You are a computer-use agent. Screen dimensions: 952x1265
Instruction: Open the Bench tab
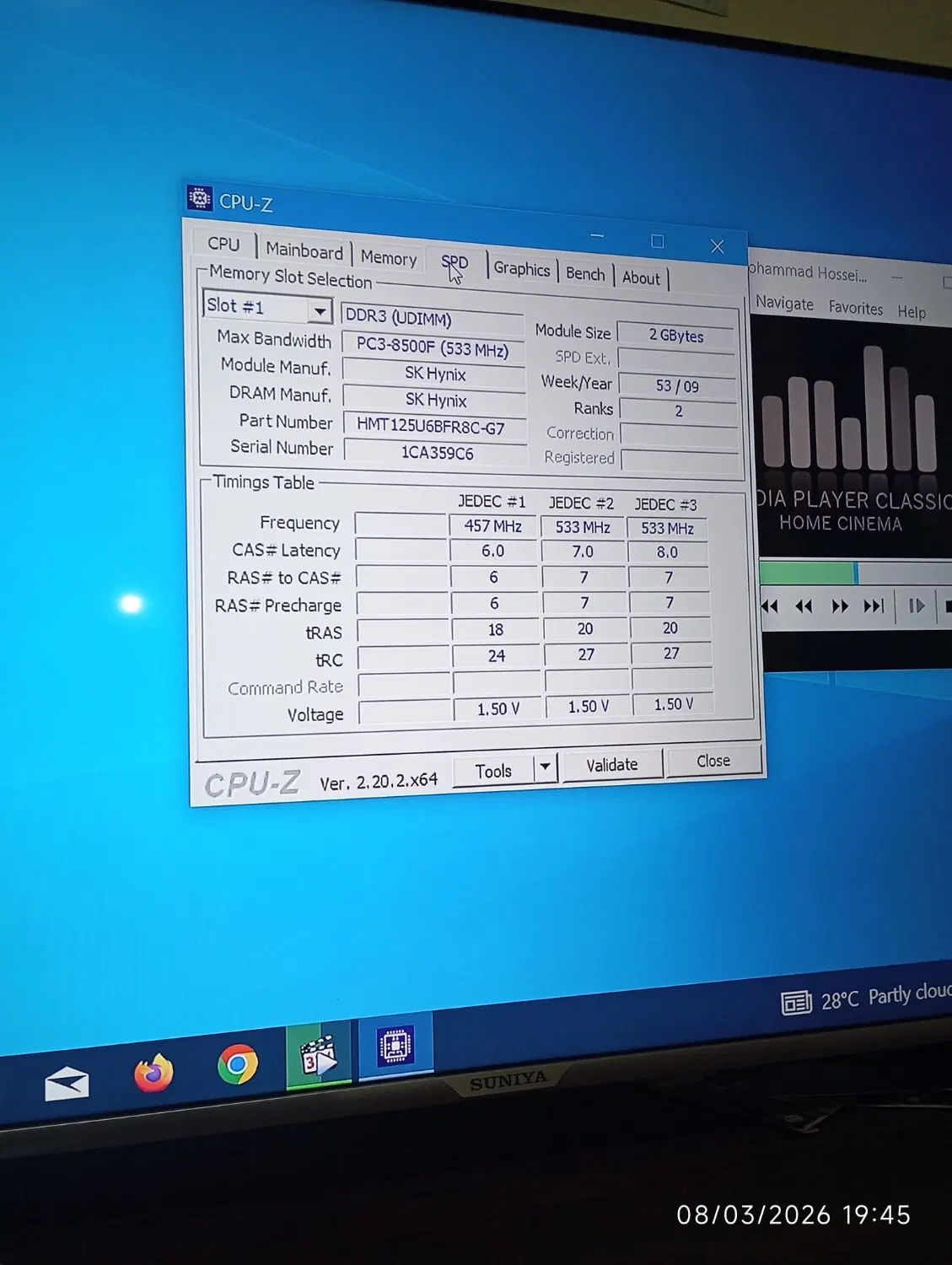point(585,273)
